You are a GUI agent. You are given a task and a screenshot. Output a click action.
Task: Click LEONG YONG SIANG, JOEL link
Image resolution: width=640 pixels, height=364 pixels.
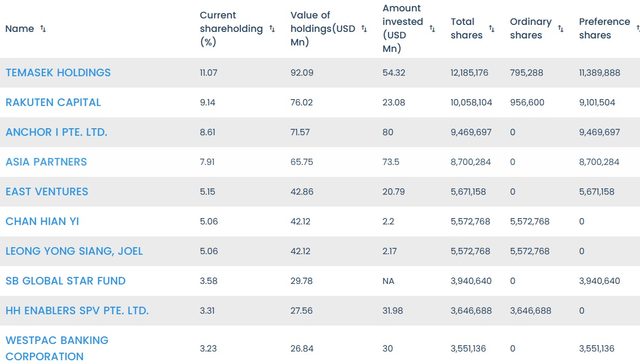74,251
